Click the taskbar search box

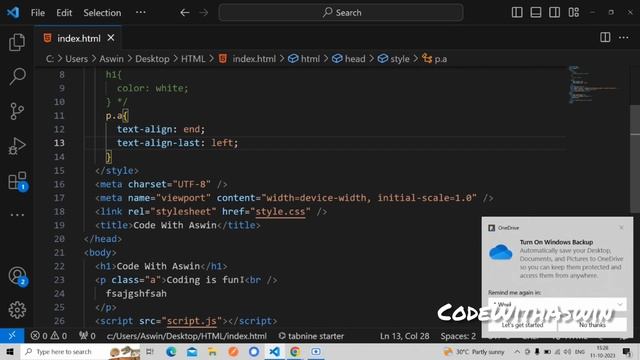tap(80, 351)
